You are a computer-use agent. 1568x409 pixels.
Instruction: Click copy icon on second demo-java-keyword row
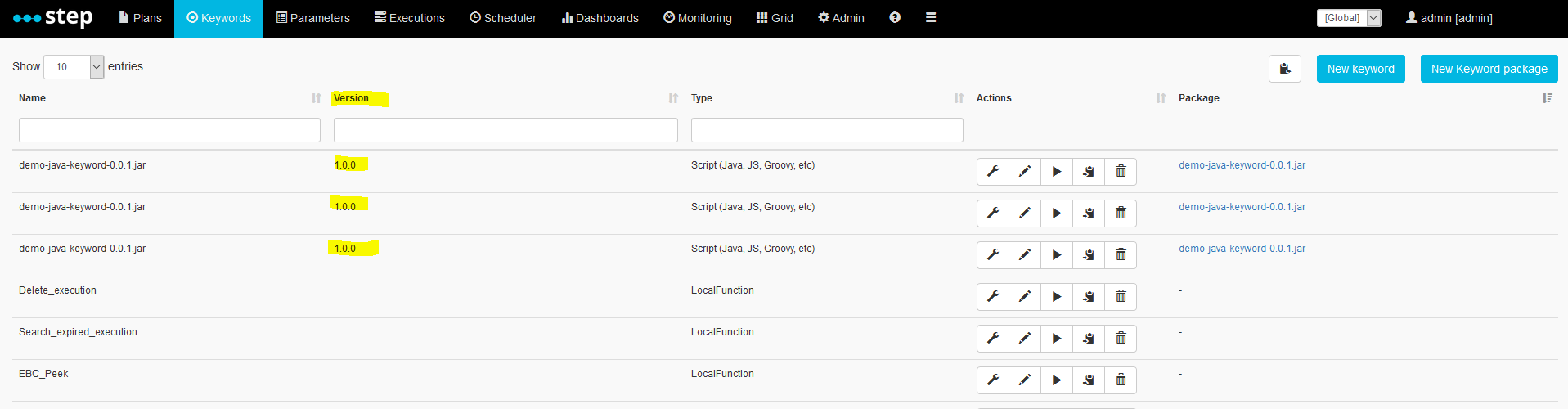point(1089,213)
